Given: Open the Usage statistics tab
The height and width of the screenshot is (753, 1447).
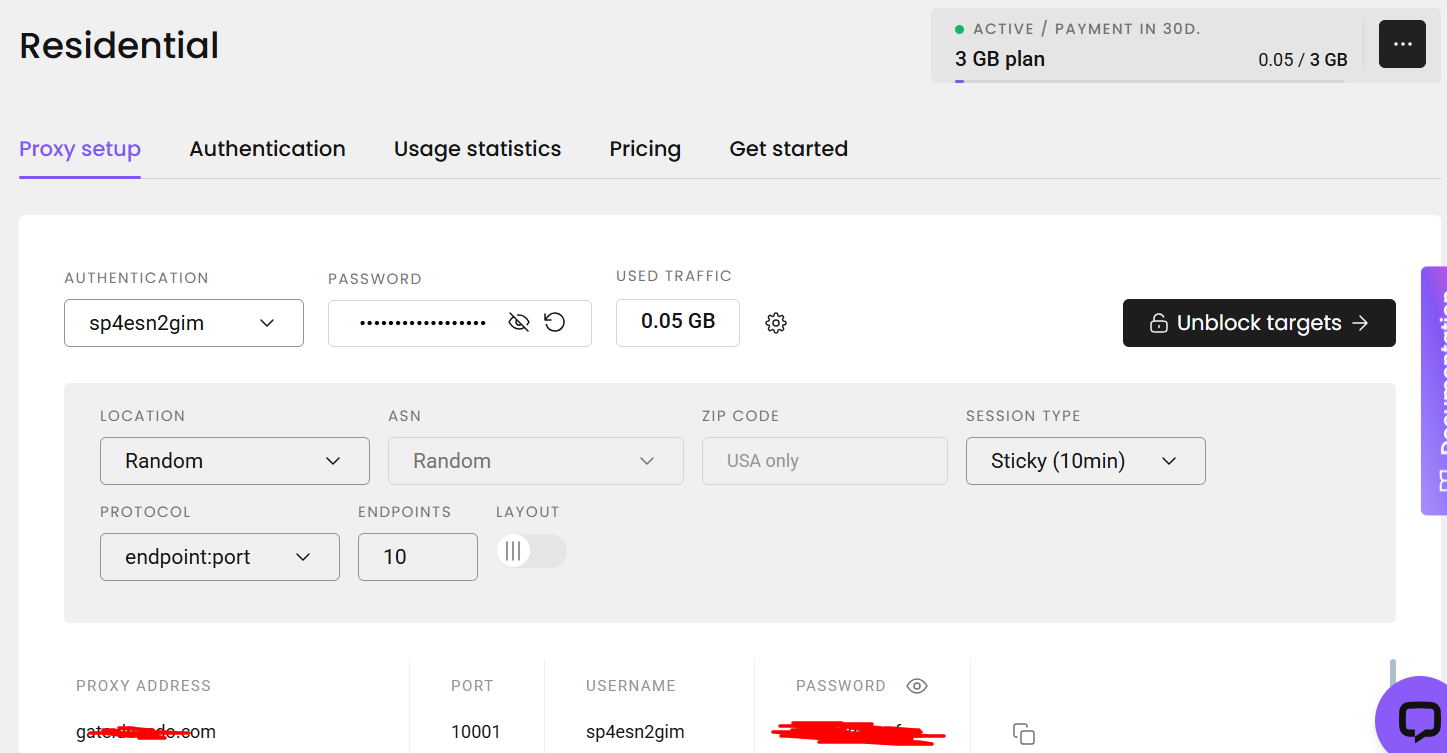Looking at the screenshot, I should tap(477, 149).
